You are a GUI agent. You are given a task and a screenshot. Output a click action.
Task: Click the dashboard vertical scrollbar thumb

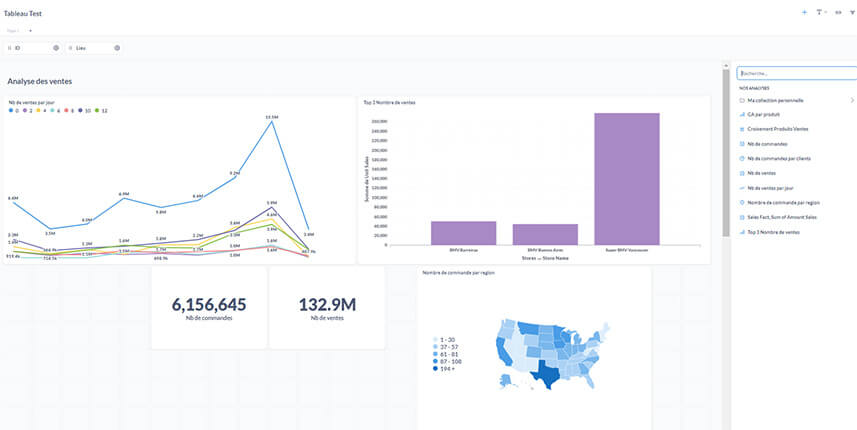pyautogui.click(x=726, y=153)
